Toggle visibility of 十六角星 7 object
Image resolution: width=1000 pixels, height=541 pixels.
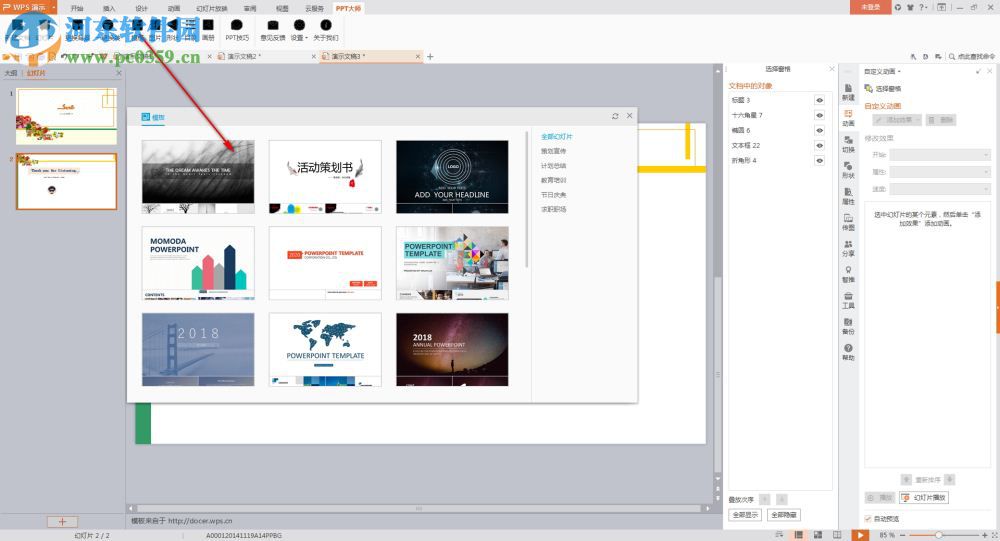point(820,115)
